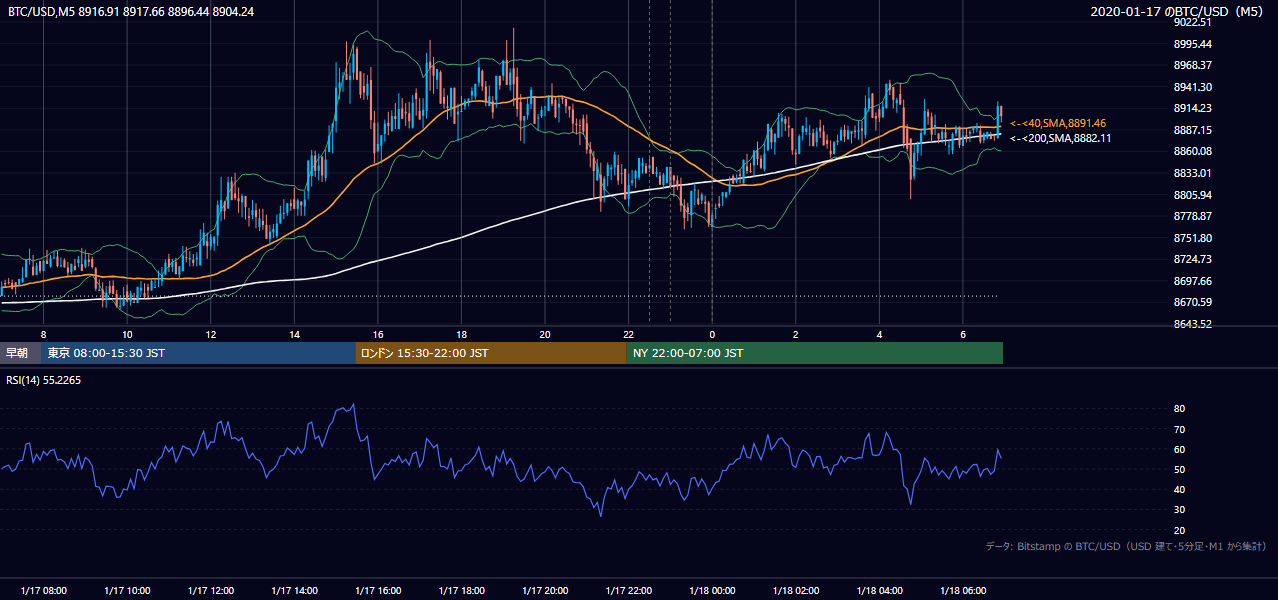This screenshot has height=600, width=1278.
Task: Click price axis value 8778.87
Action: [1194, 216]
